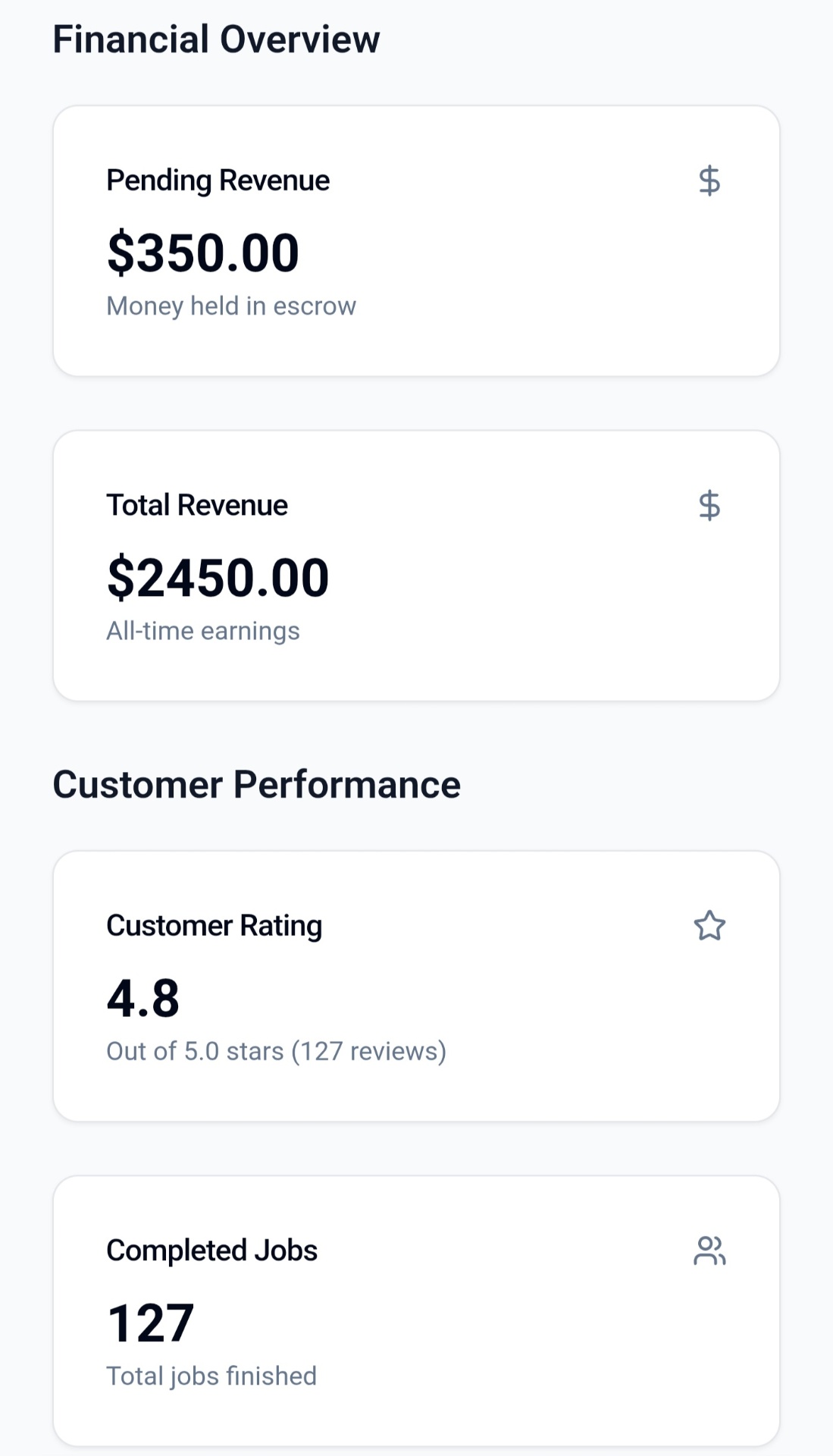Click the dollar icon on Pending Revenue card

pyautogui.click(x=709, y=181)
